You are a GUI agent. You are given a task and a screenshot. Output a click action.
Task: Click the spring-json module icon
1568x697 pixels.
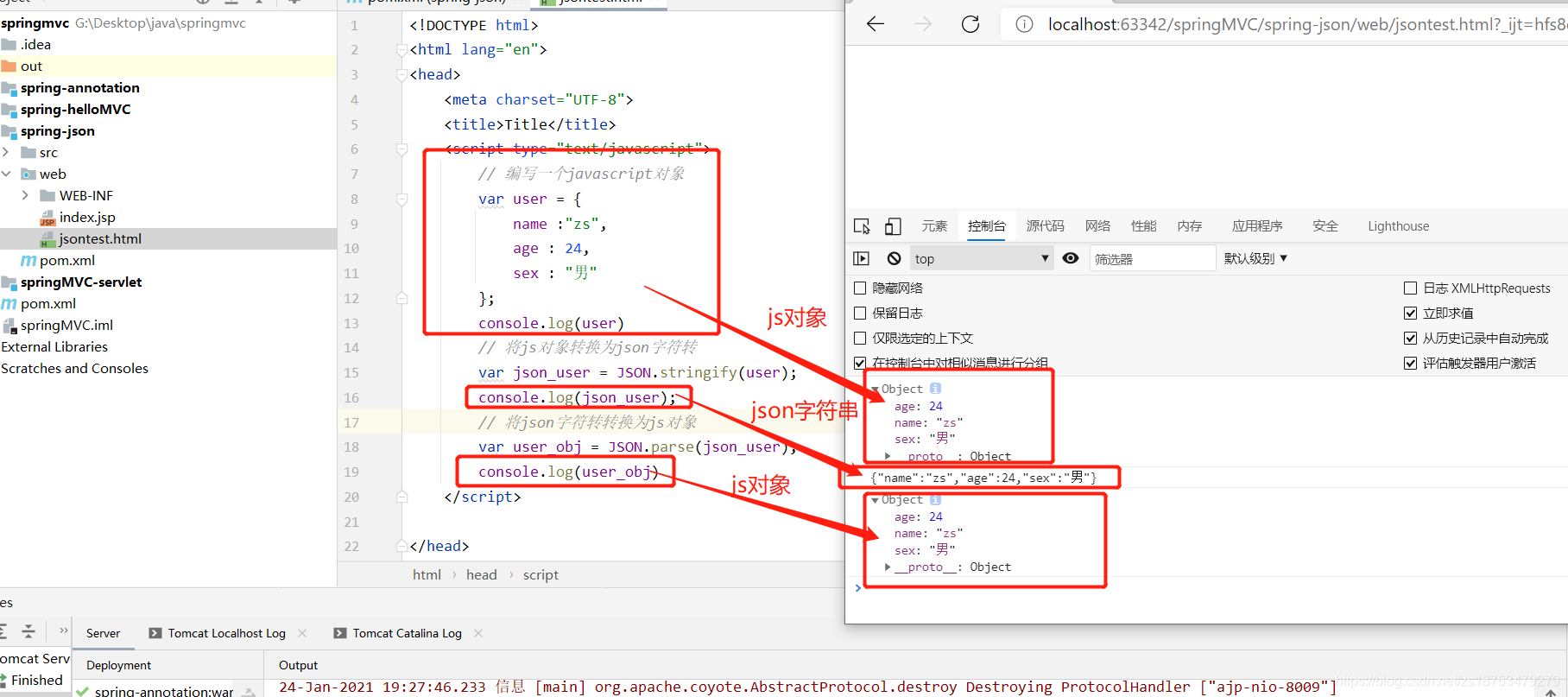coord(9,131)
